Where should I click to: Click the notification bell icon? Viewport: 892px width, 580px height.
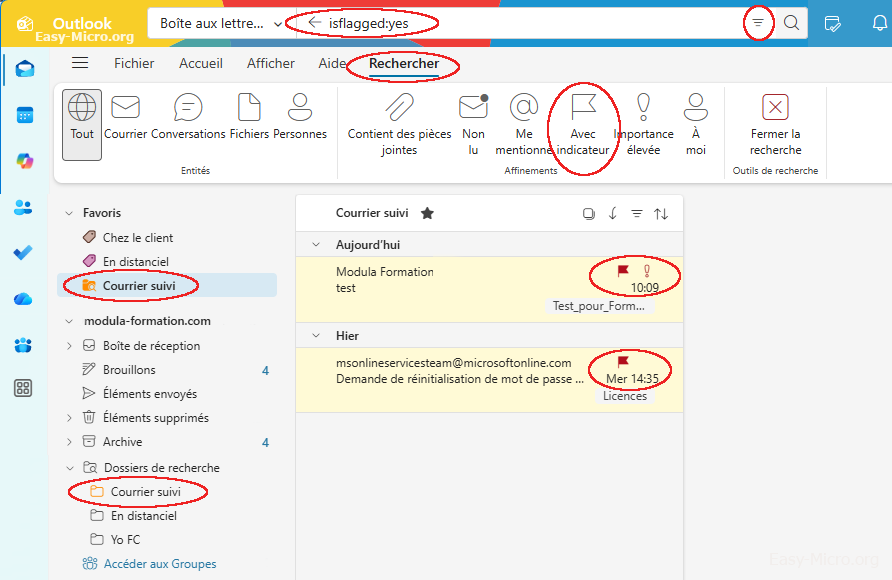(x=879, y=23)
